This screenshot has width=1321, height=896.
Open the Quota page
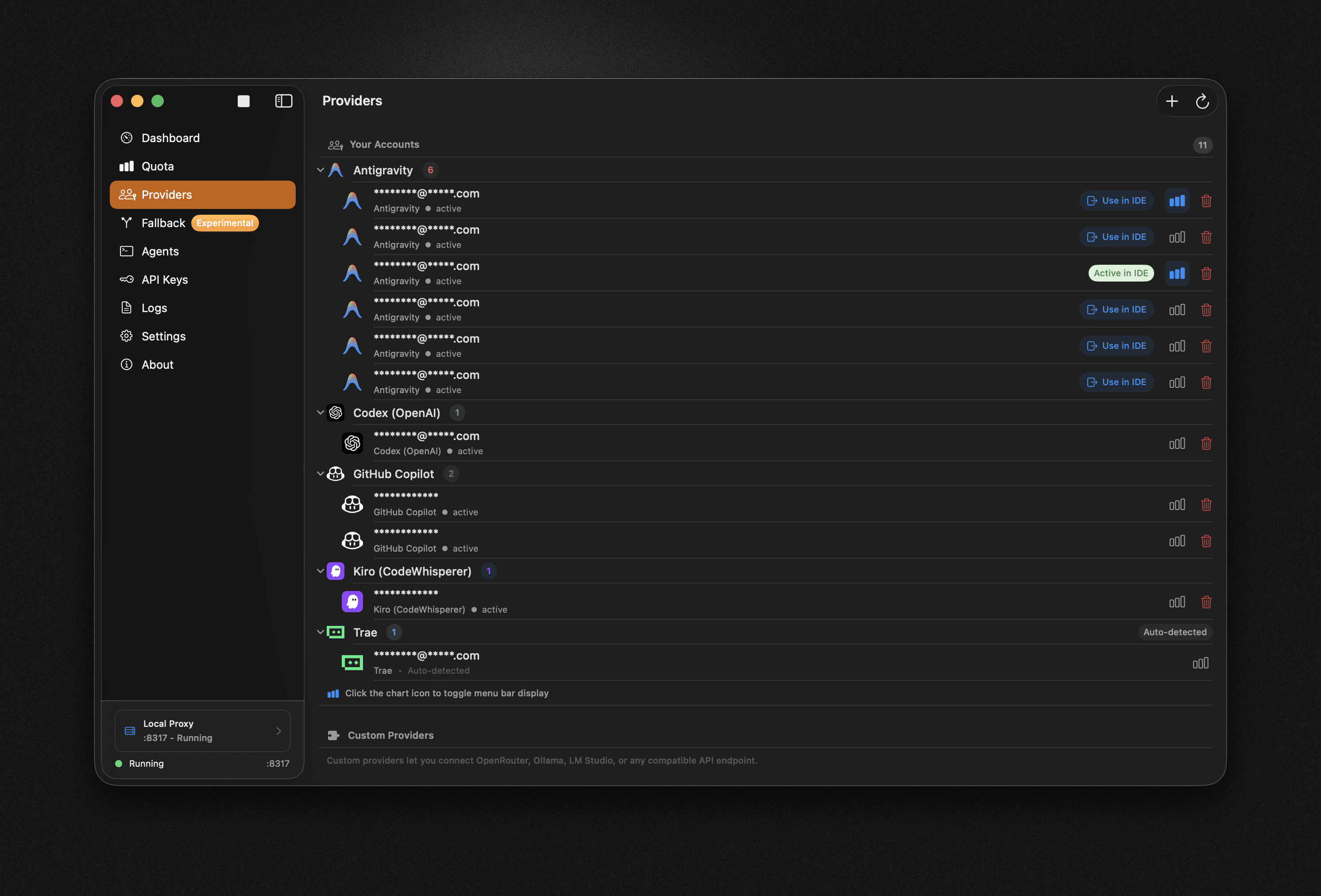[x=202, y=166]
